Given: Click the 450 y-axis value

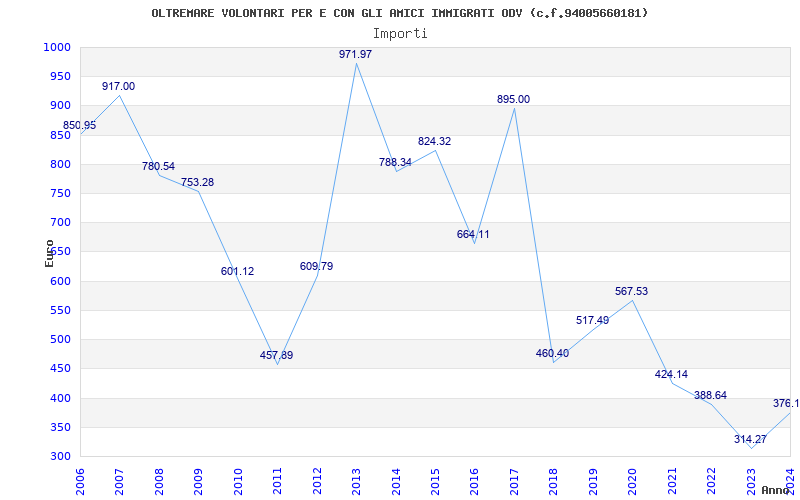Looking at the screenshot, I should click(x=60, y=368).
